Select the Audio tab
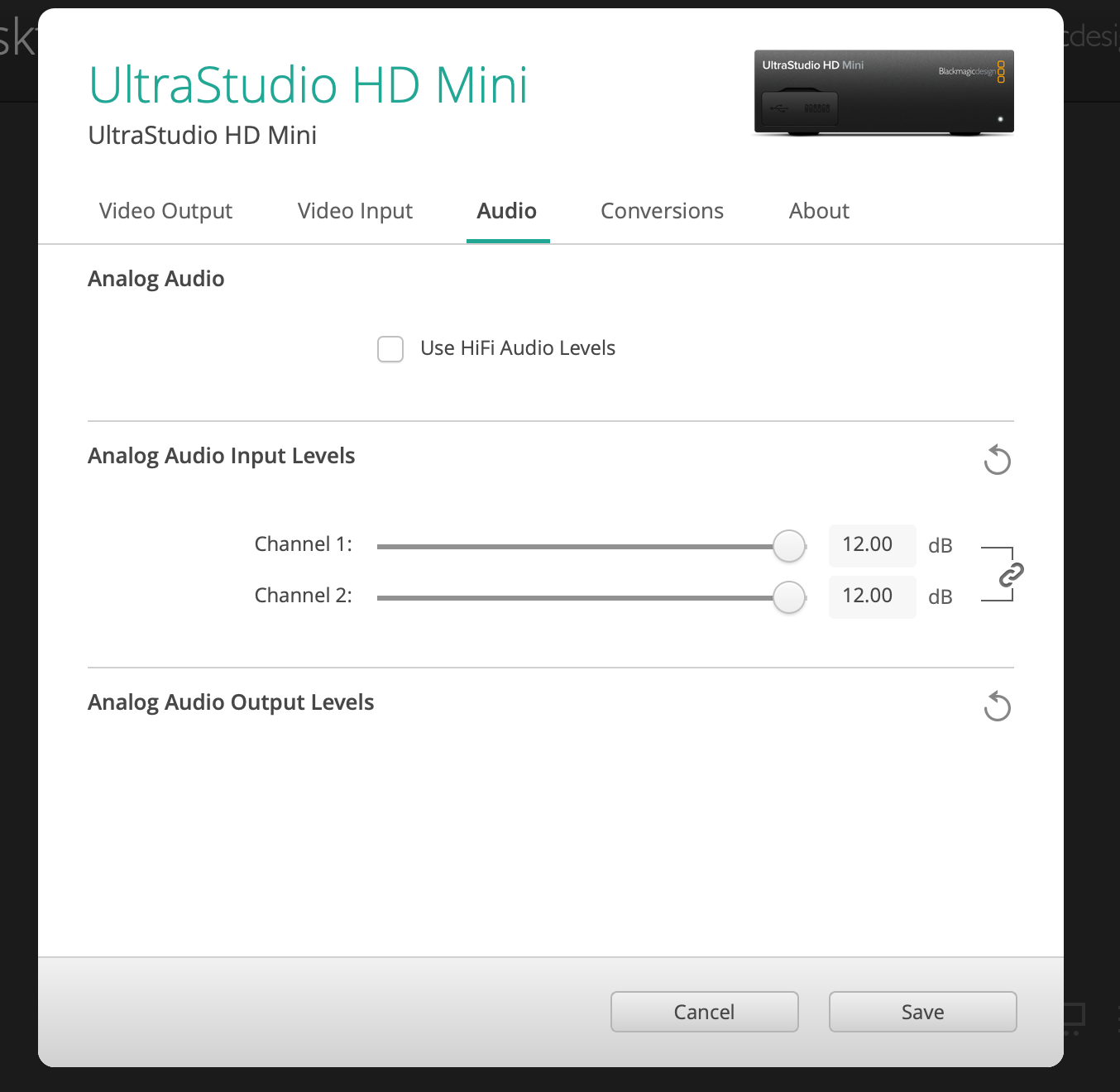Viewport: 1120px width, 1092px height. 507,211
